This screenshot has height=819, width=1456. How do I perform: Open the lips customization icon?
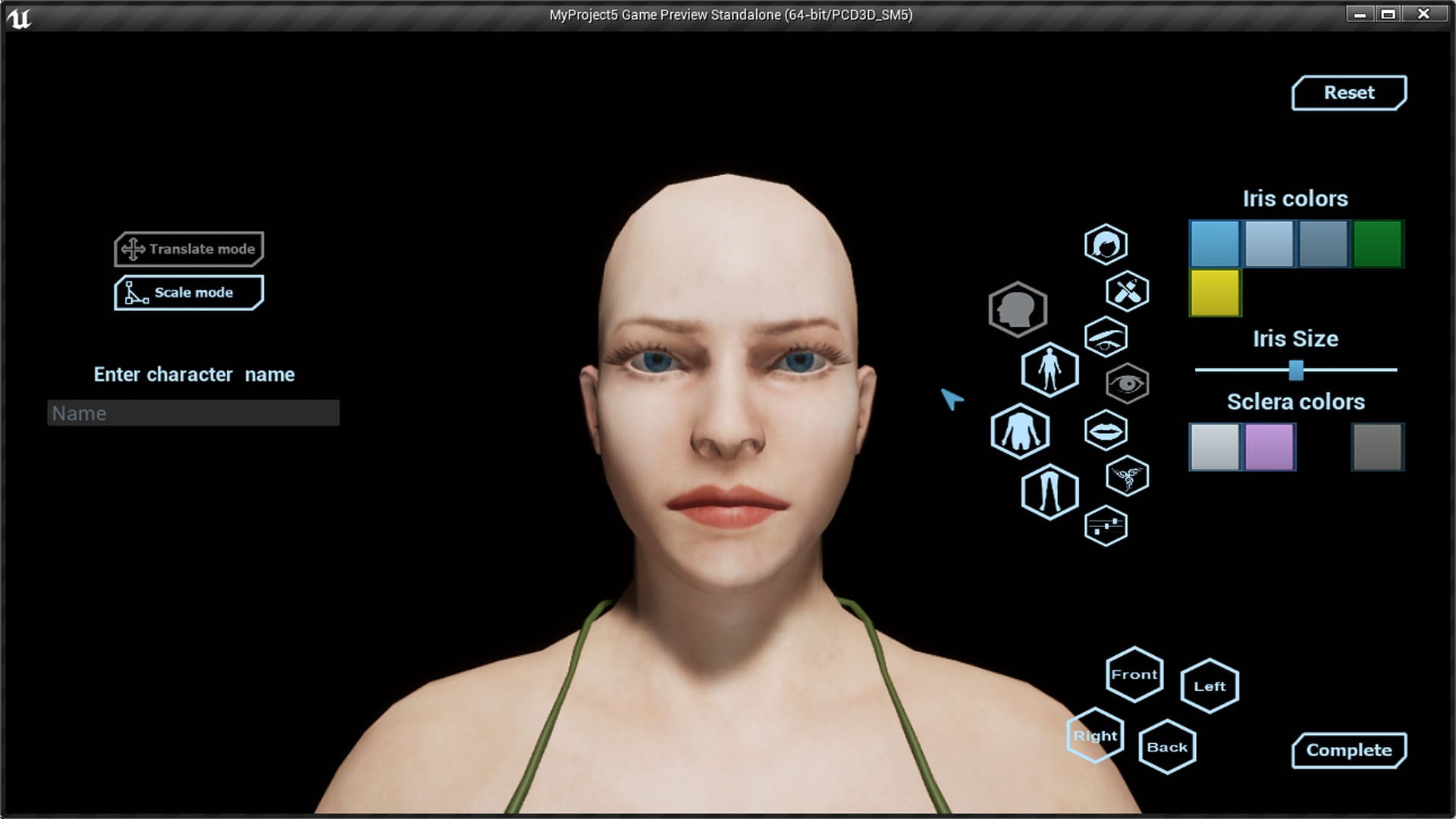point(1107,430)
